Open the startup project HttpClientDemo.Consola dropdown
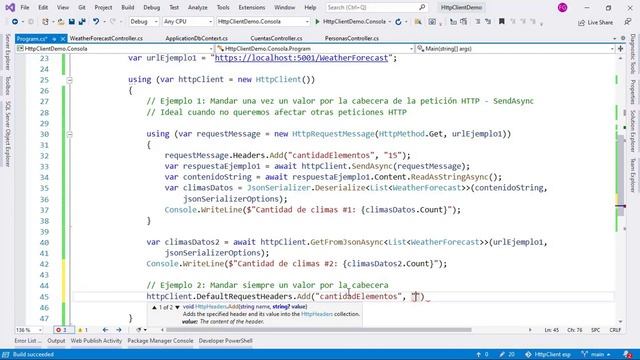640x360 pixels. 263,22
